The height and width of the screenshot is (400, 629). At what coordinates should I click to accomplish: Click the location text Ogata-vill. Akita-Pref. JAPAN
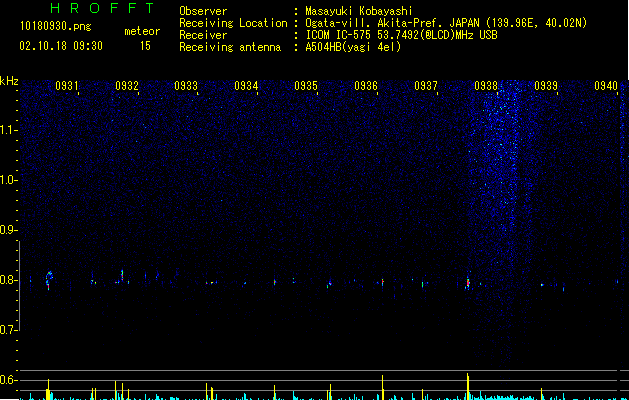pos(392,23)
